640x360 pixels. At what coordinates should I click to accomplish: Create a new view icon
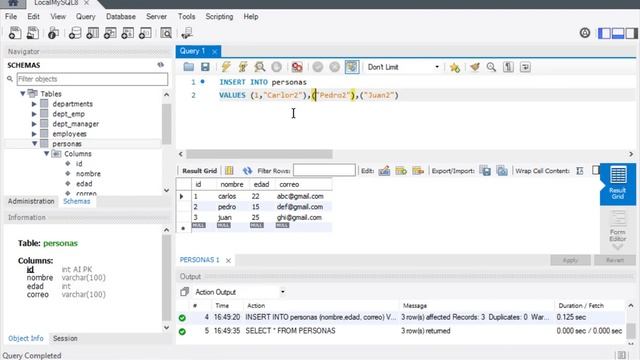coord(110,33)
